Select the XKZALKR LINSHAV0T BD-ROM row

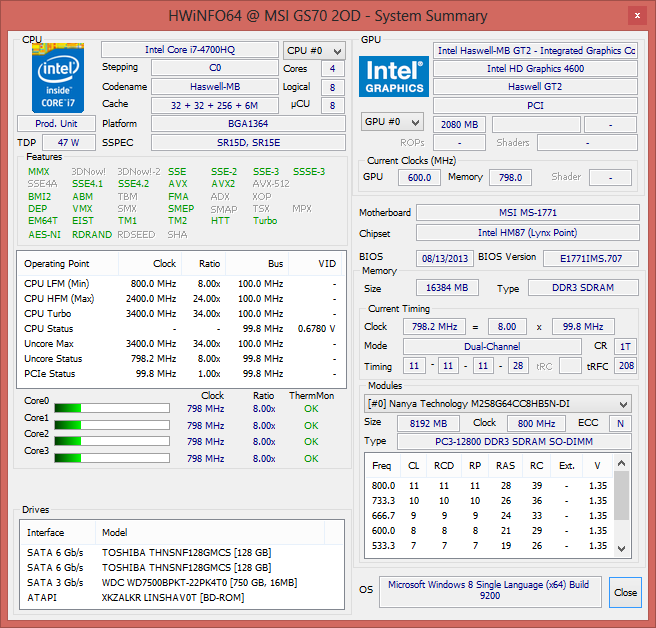[x=182, y=598]
